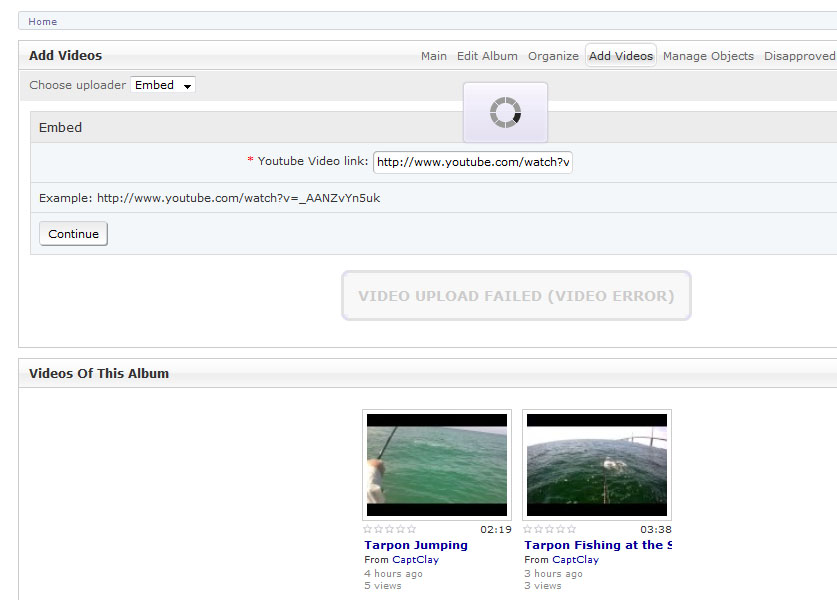Click the '3 hours ago' text
The width and height of the screenshot is (837, 600).
tap(553, 573)
